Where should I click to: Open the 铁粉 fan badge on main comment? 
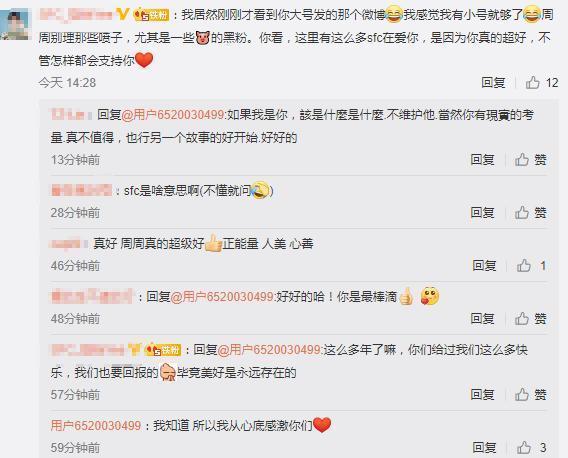[x=151, y=15]
